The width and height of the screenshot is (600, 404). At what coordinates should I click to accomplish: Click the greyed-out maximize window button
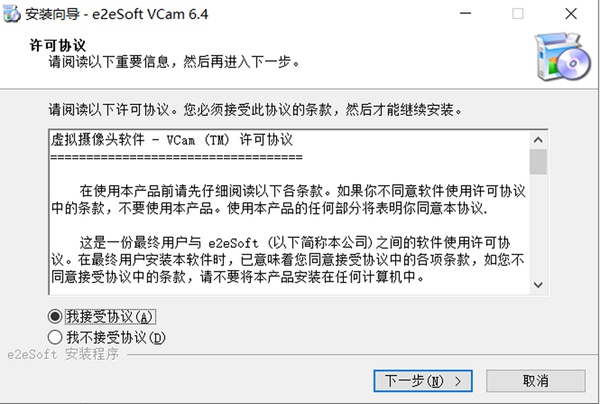coord(518,14)
